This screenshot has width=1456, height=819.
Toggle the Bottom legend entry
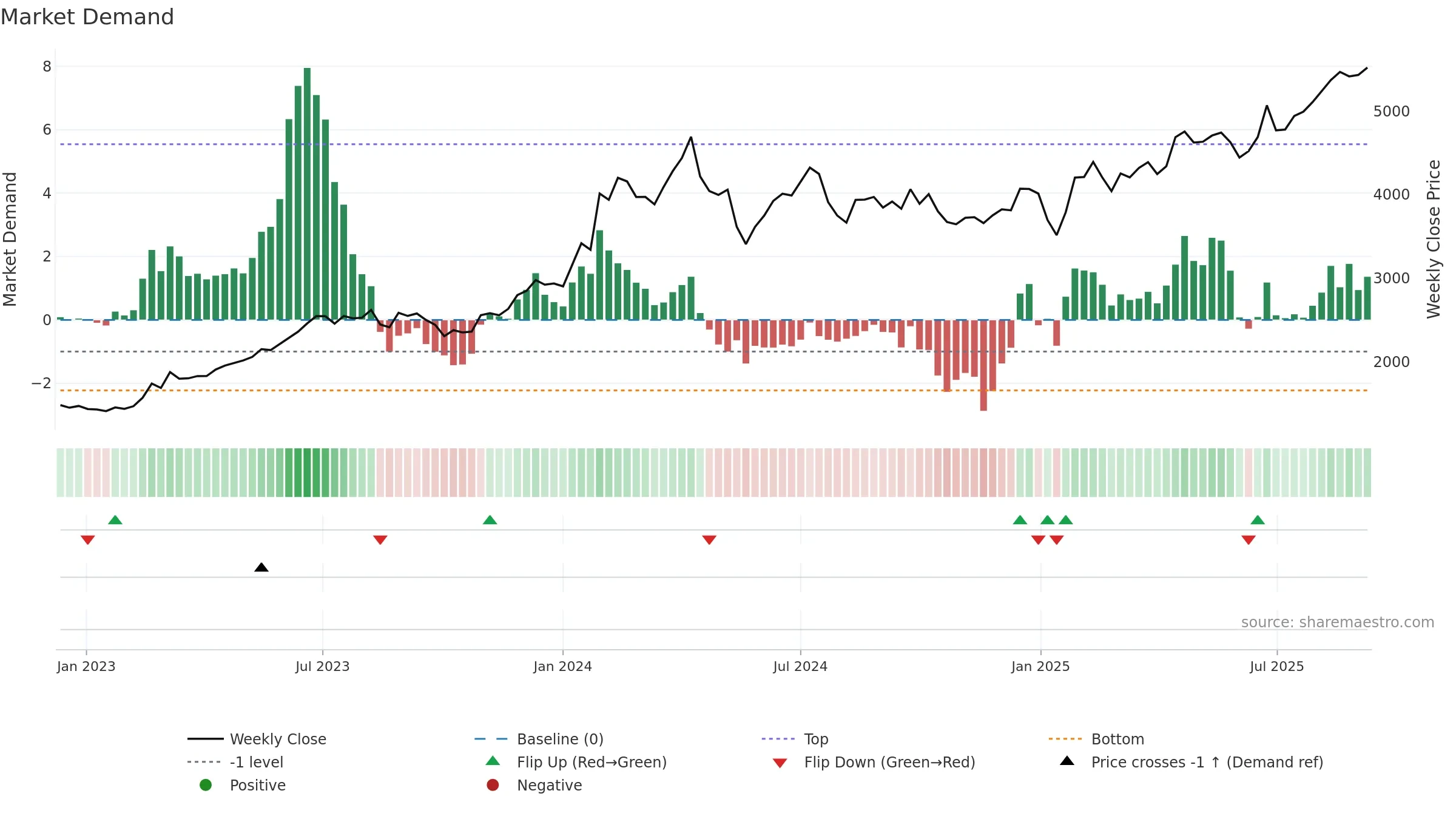[1096, 739]
